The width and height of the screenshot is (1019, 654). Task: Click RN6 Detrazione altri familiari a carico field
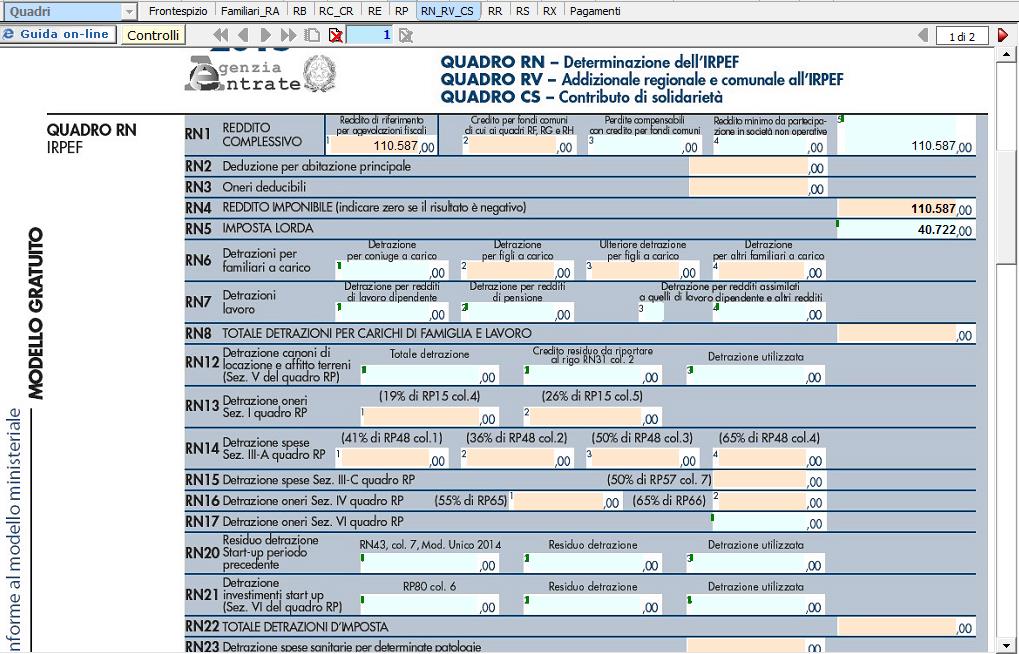[x=769, y=271]
